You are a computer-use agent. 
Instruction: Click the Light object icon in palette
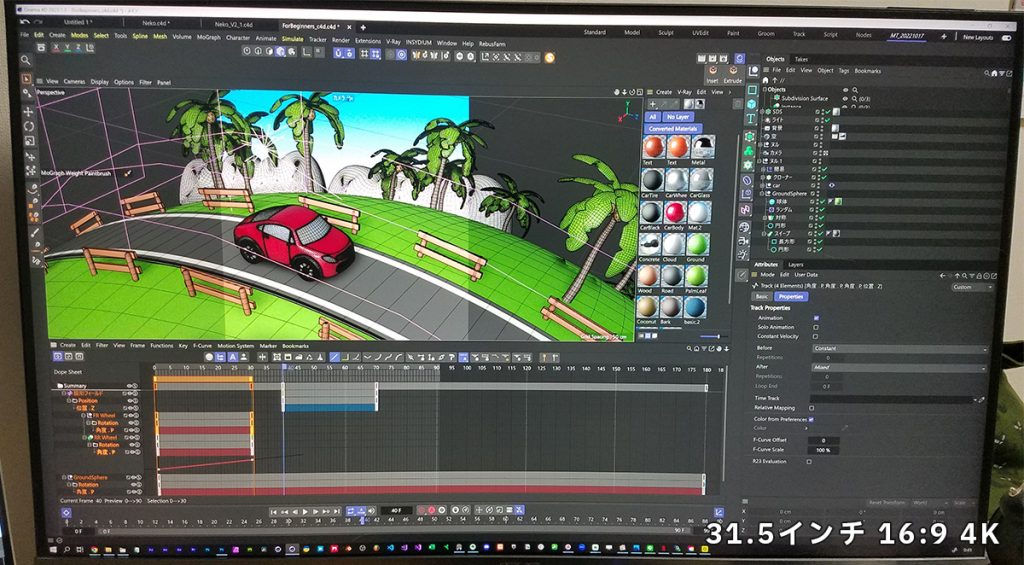pos(743,255)
